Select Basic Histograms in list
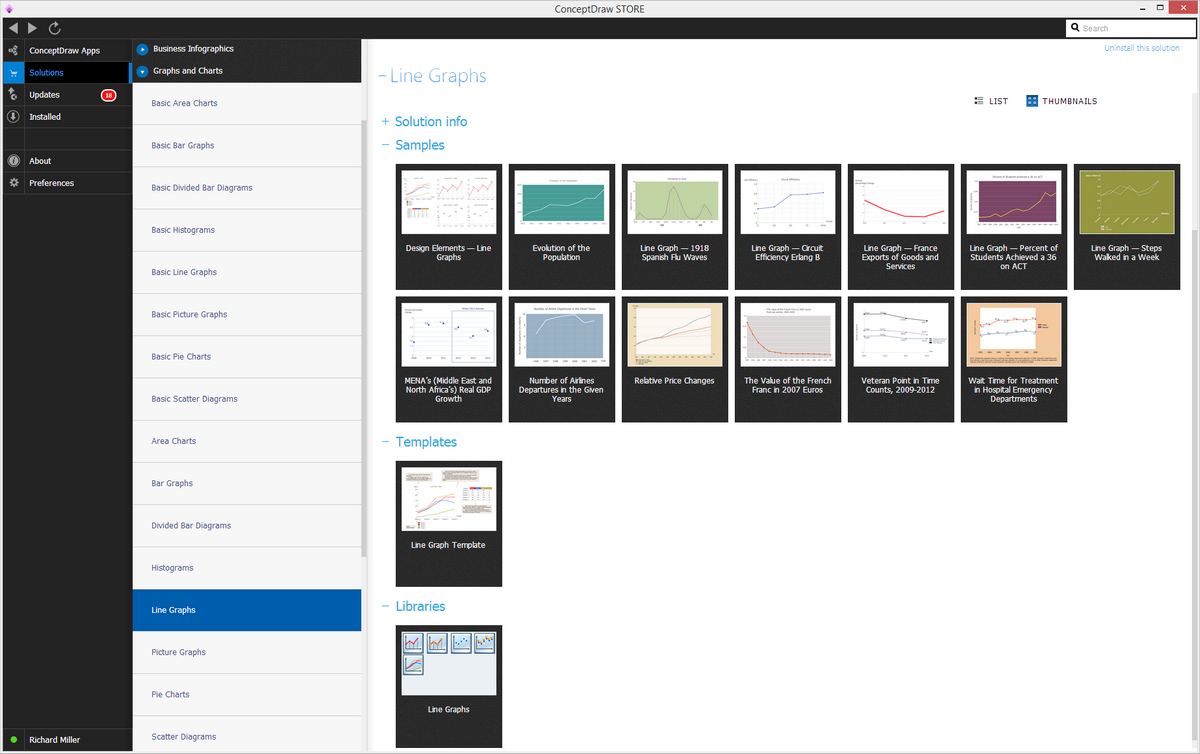 247,230
